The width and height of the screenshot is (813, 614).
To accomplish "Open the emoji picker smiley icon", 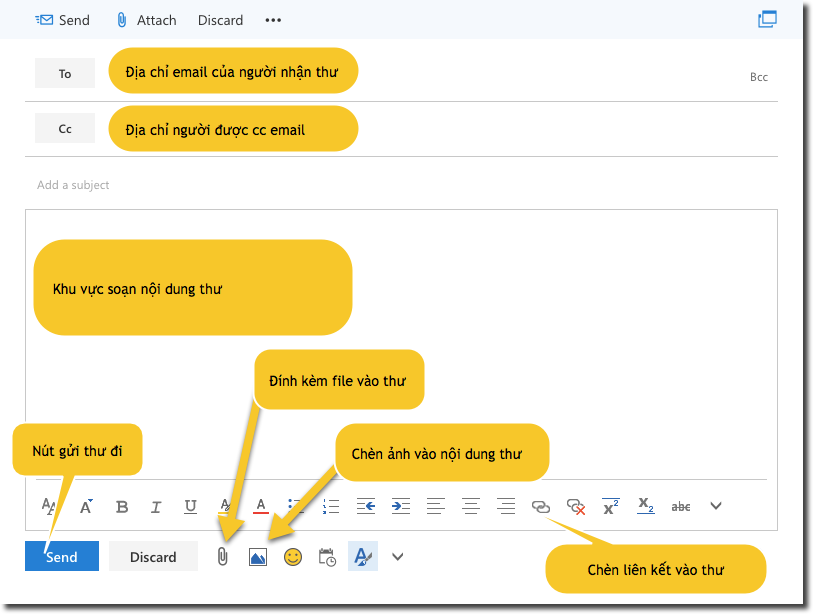I will 293,557.
